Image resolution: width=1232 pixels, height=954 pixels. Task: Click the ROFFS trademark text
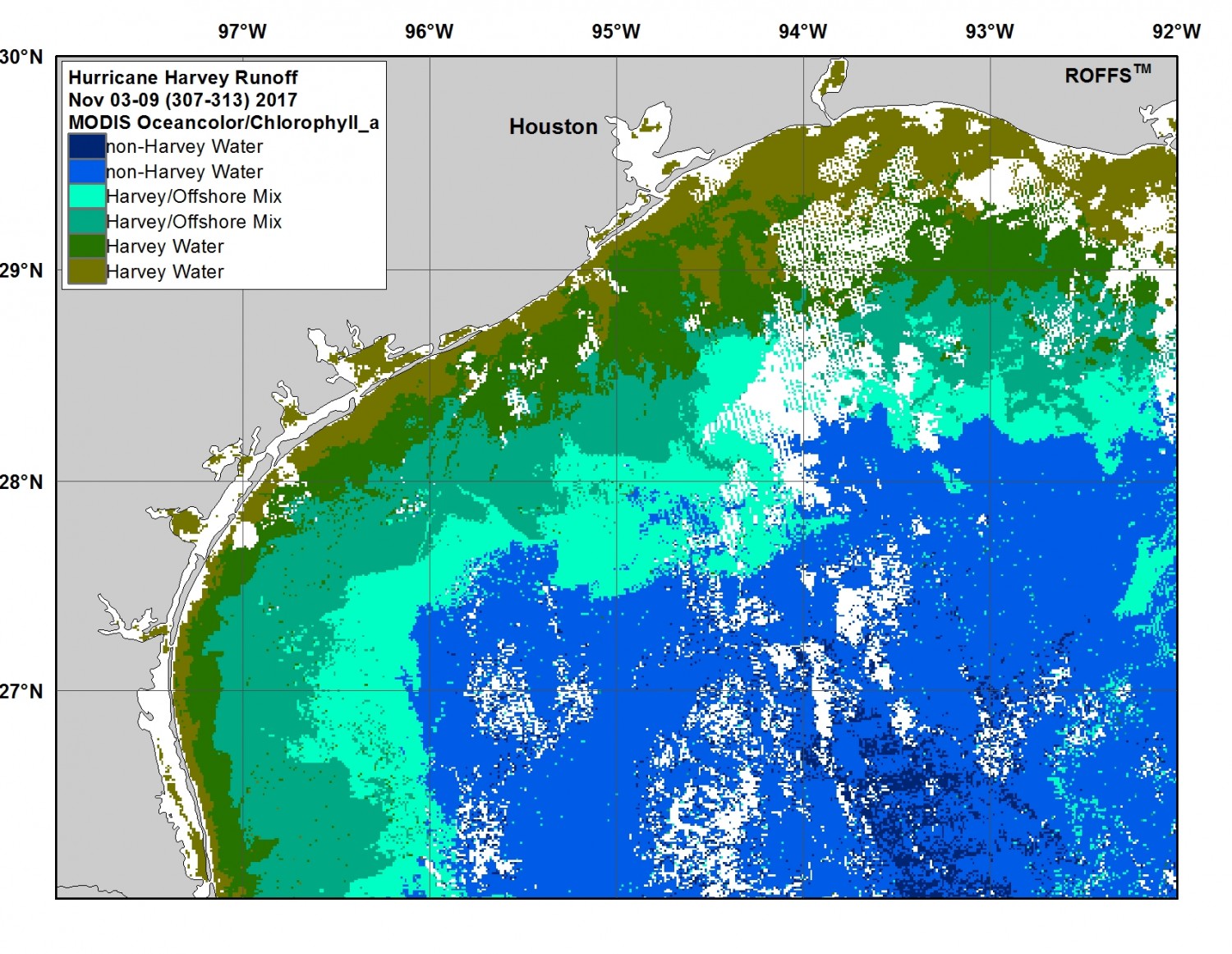1107,75
